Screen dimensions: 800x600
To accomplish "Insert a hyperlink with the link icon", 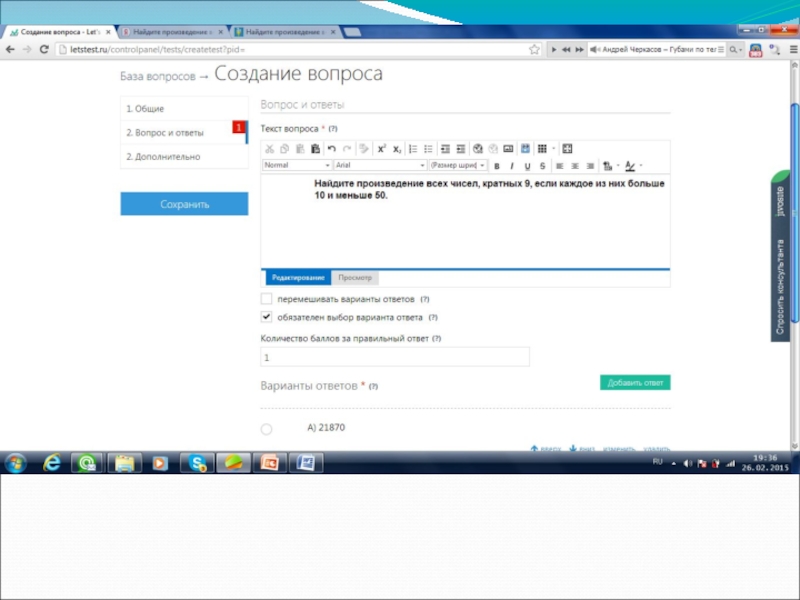I will pyautogui.click(x=478, y=149).
